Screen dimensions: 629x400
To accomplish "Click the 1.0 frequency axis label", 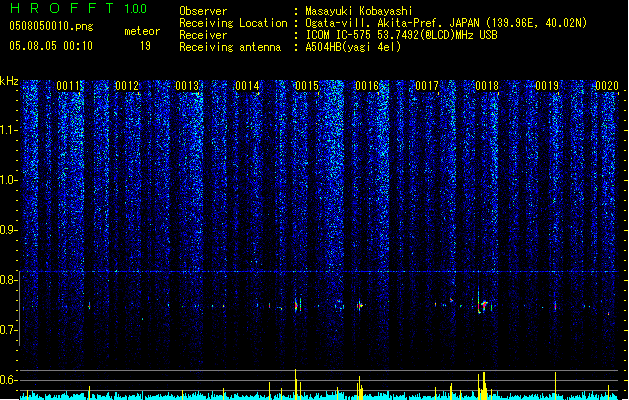I will [x=9, y=180].
